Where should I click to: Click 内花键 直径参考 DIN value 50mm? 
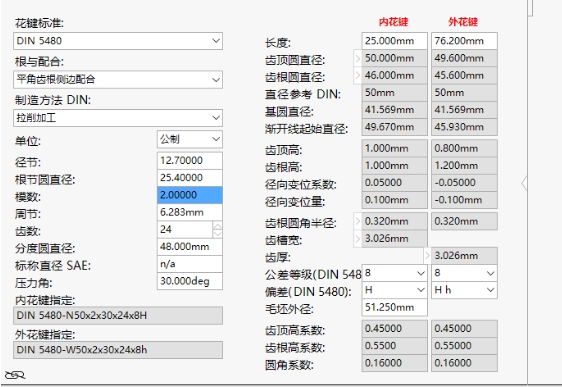click(394, 93)
